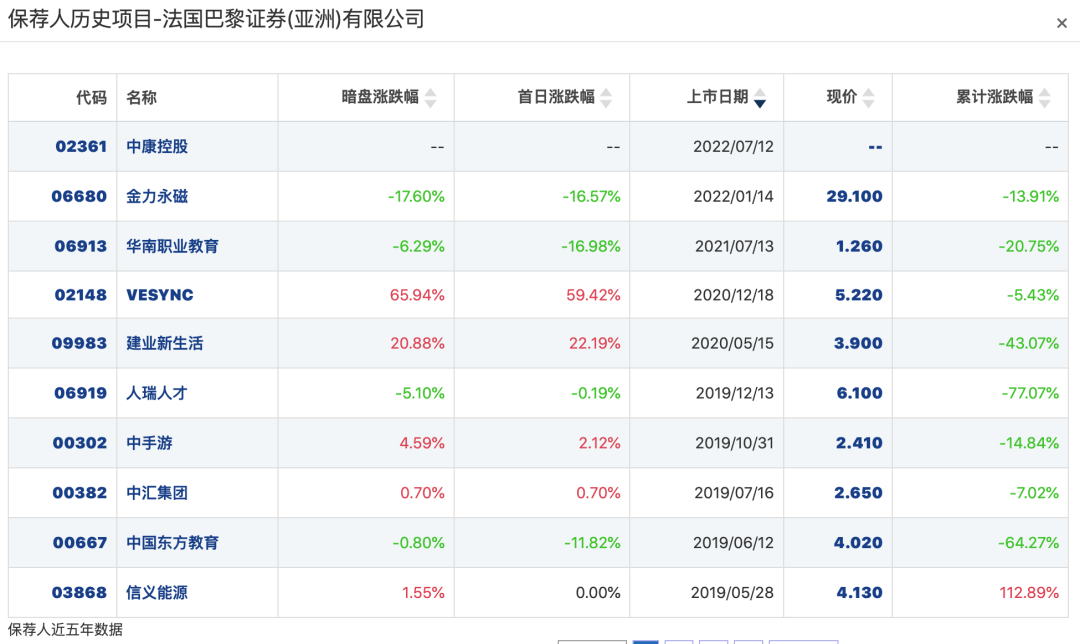Screen dimensions: 1080x644
Task: Select 建业新生活 grey-market change 20.88%
Action: pos(417,343)
